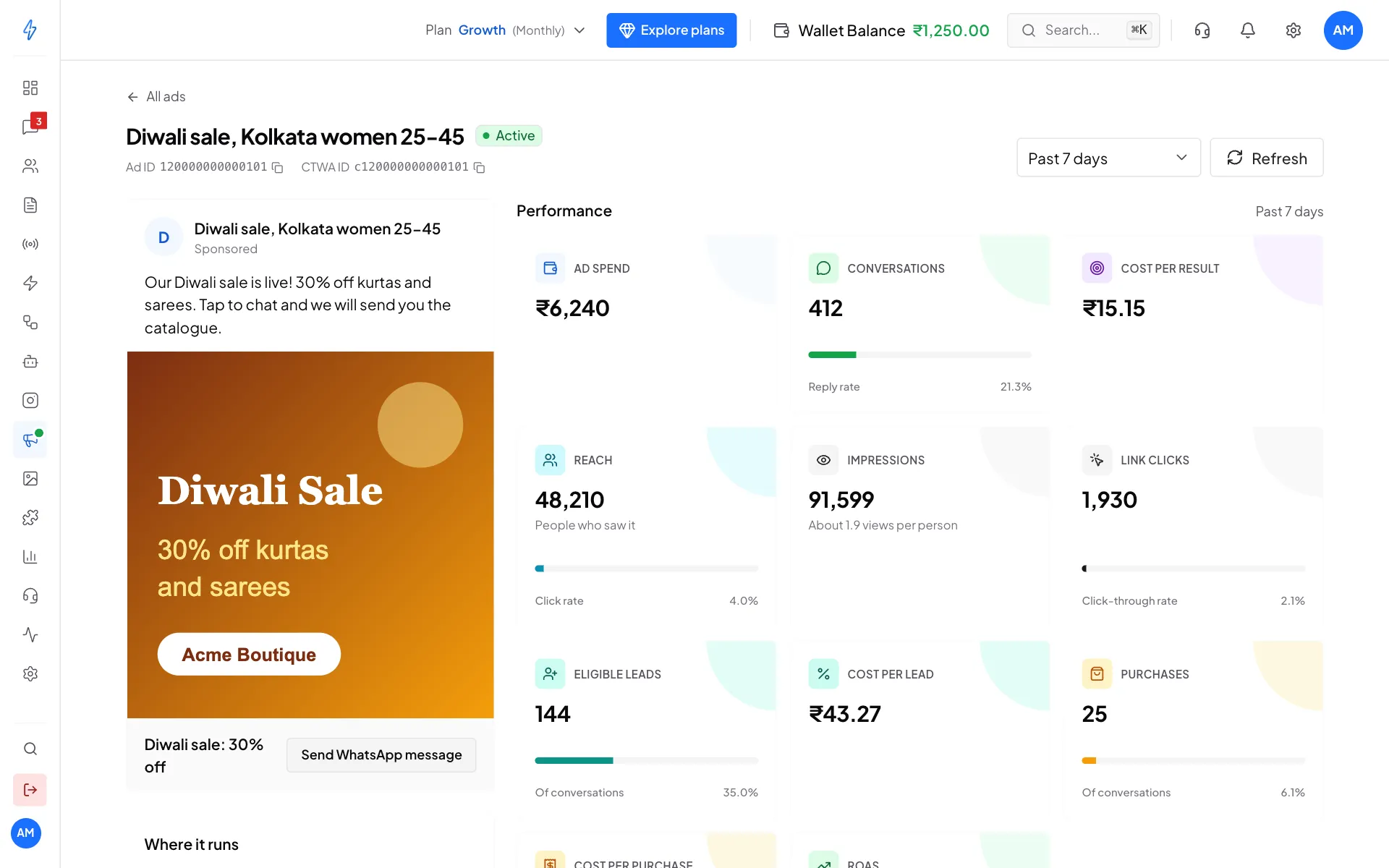1389x868 pixels.
Task: Open the contacts people icon in sidebar
Action: (x=30, y=166)
